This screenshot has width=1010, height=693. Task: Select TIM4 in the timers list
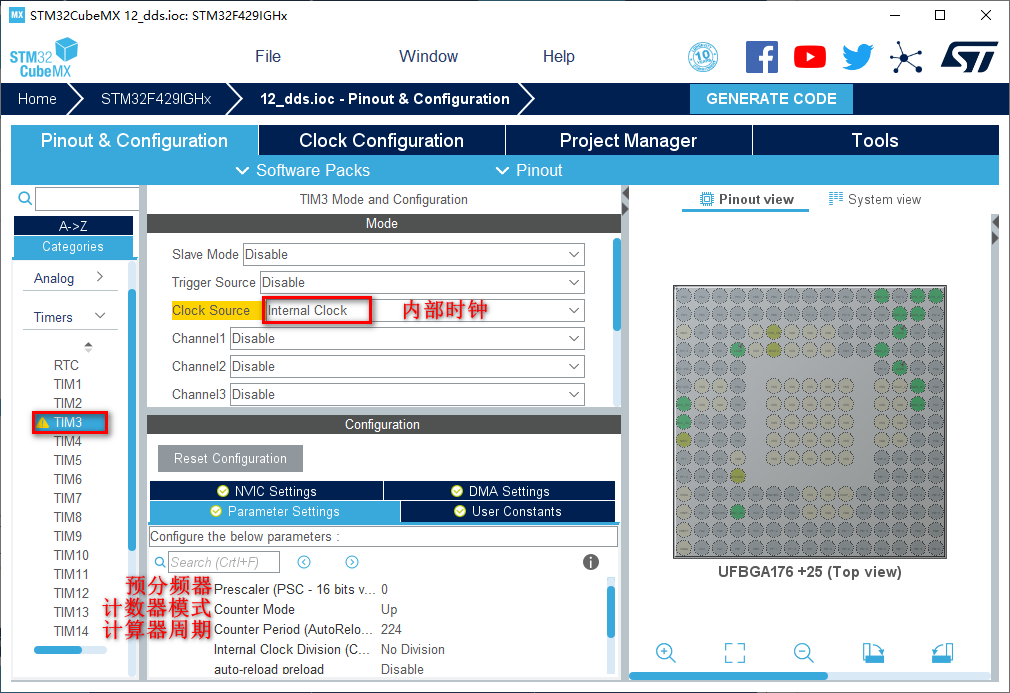coord(68,441)
